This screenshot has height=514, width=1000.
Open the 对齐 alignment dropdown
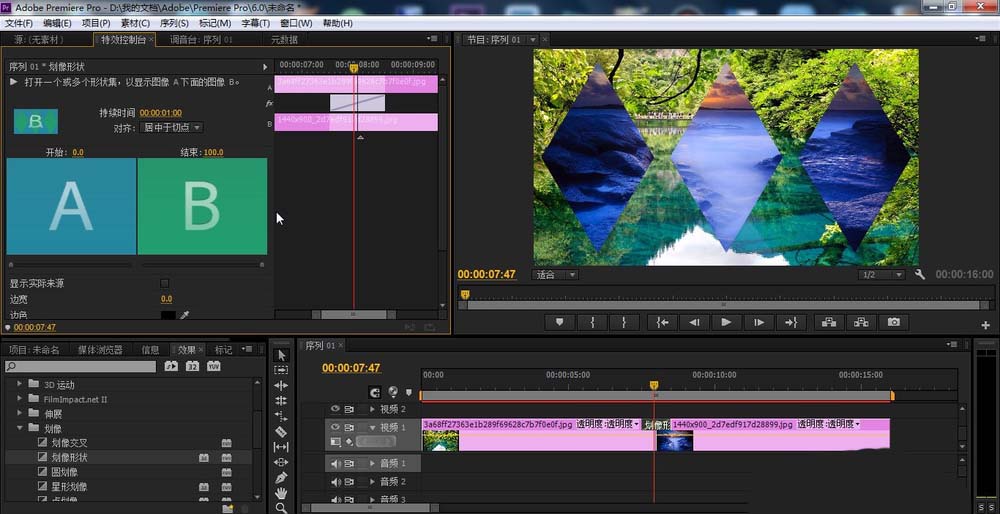[x=171, y=128]
